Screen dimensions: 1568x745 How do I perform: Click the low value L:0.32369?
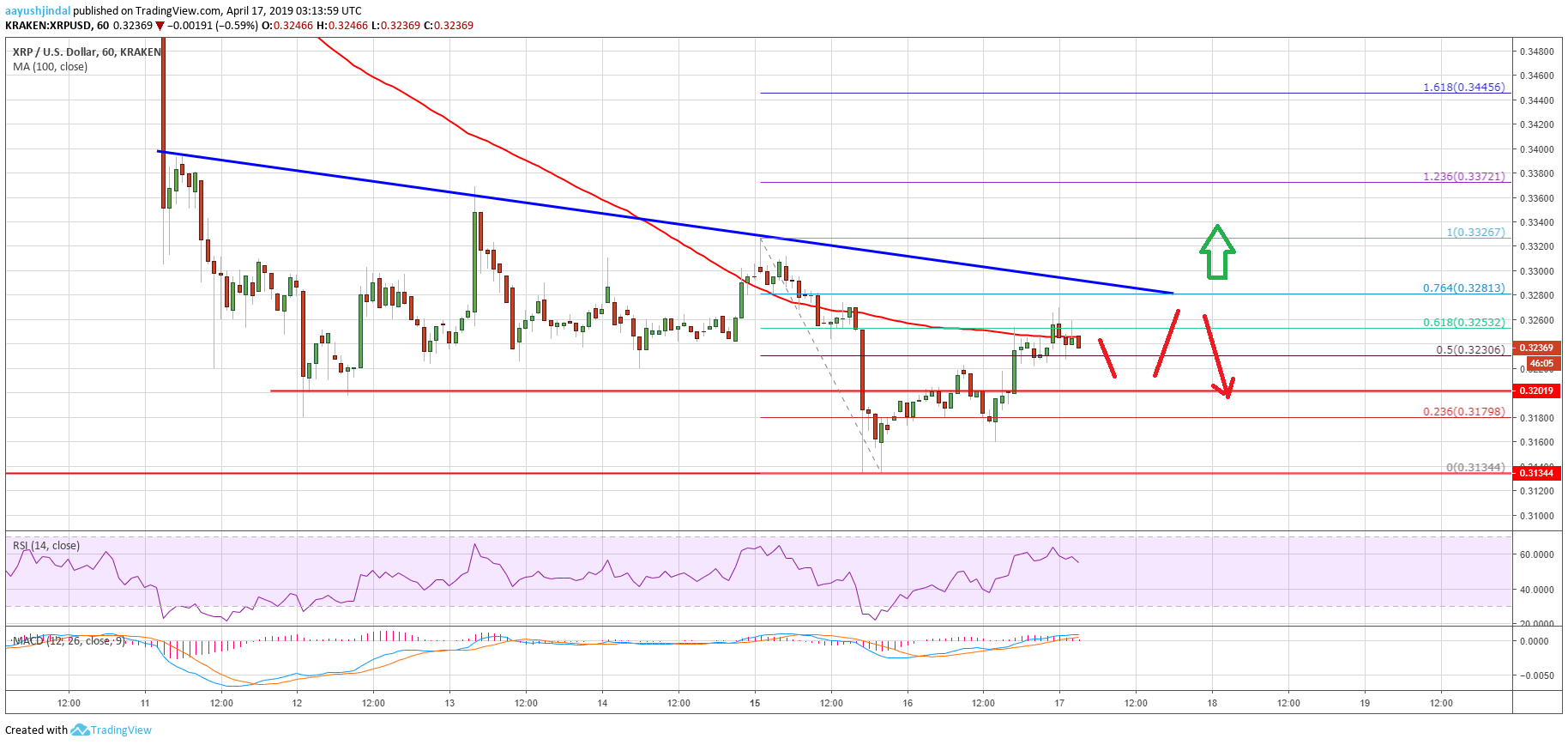click(396, 26)
